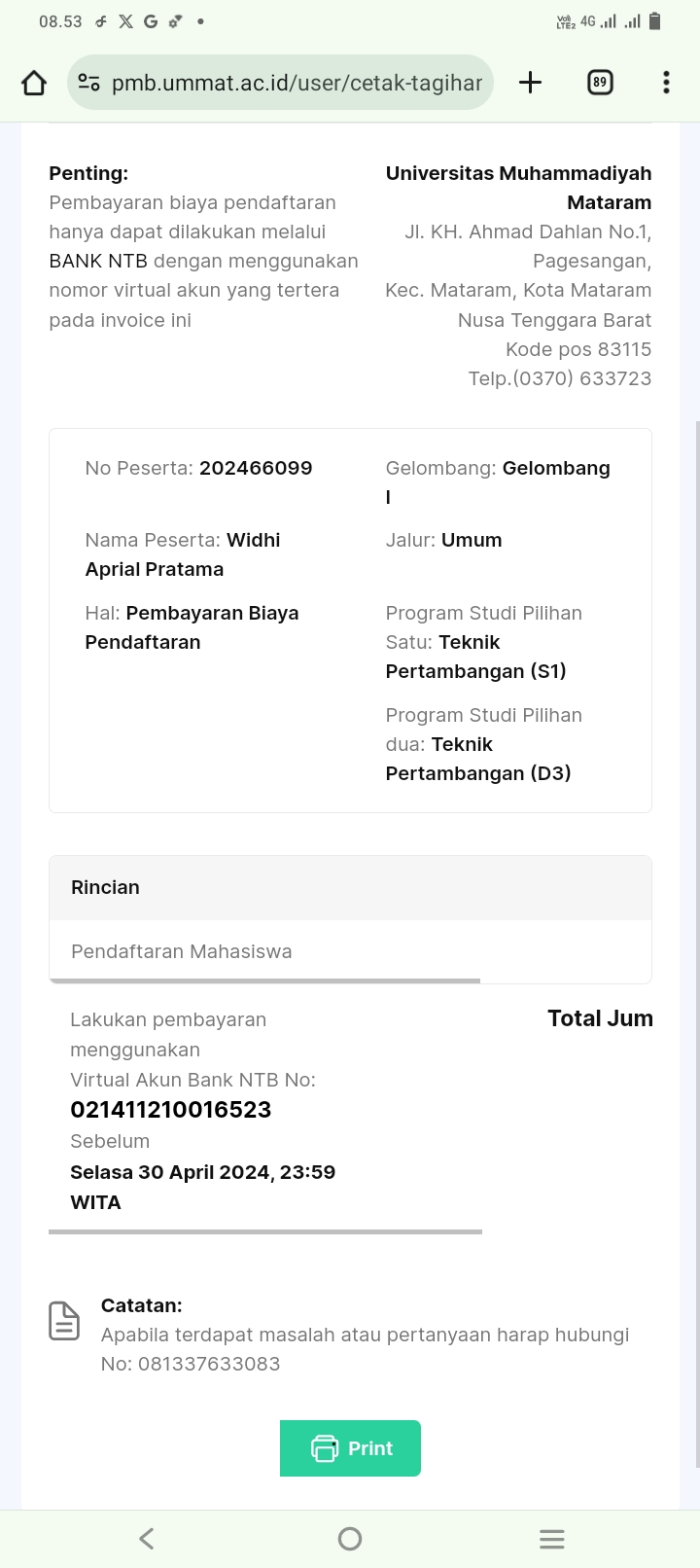Tap the pmb.ummat.ac.id address bar
The height and width of the screenshot is (1568, 700).
click(297, 83)
